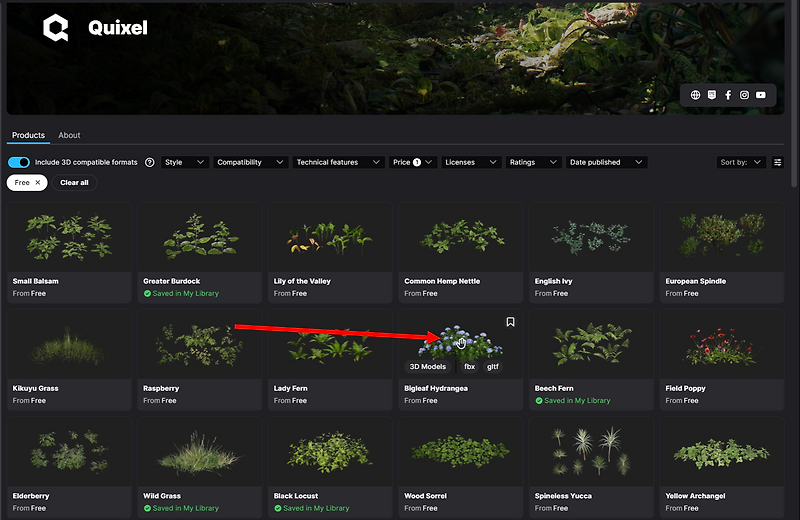Image resolution: width=800 pixels, height=520 pixels.
Task: Open the Compatibility filter dropdown
Action: 251,162
